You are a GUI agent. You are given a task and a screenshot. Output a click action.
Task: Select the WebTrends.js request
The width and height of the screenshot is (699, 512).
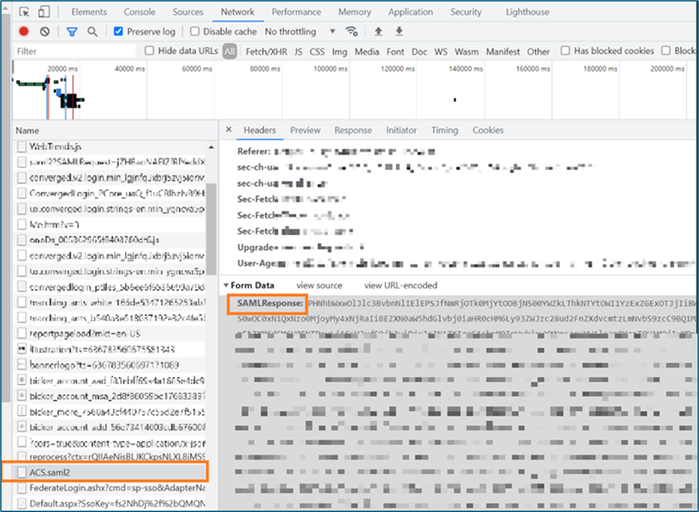tap(111, 147)
